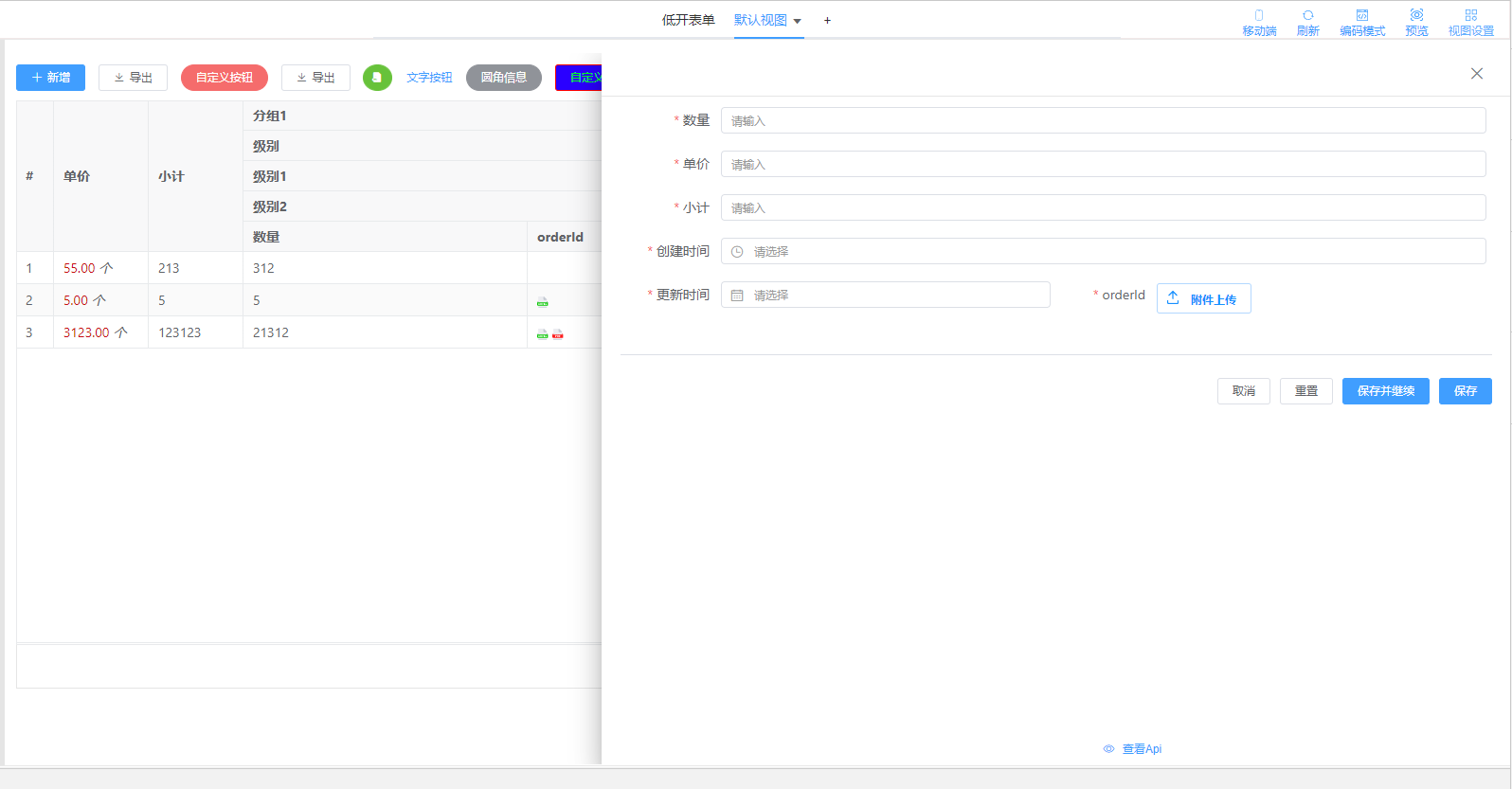Click the 保存并继续 button

coord(1385,391)
